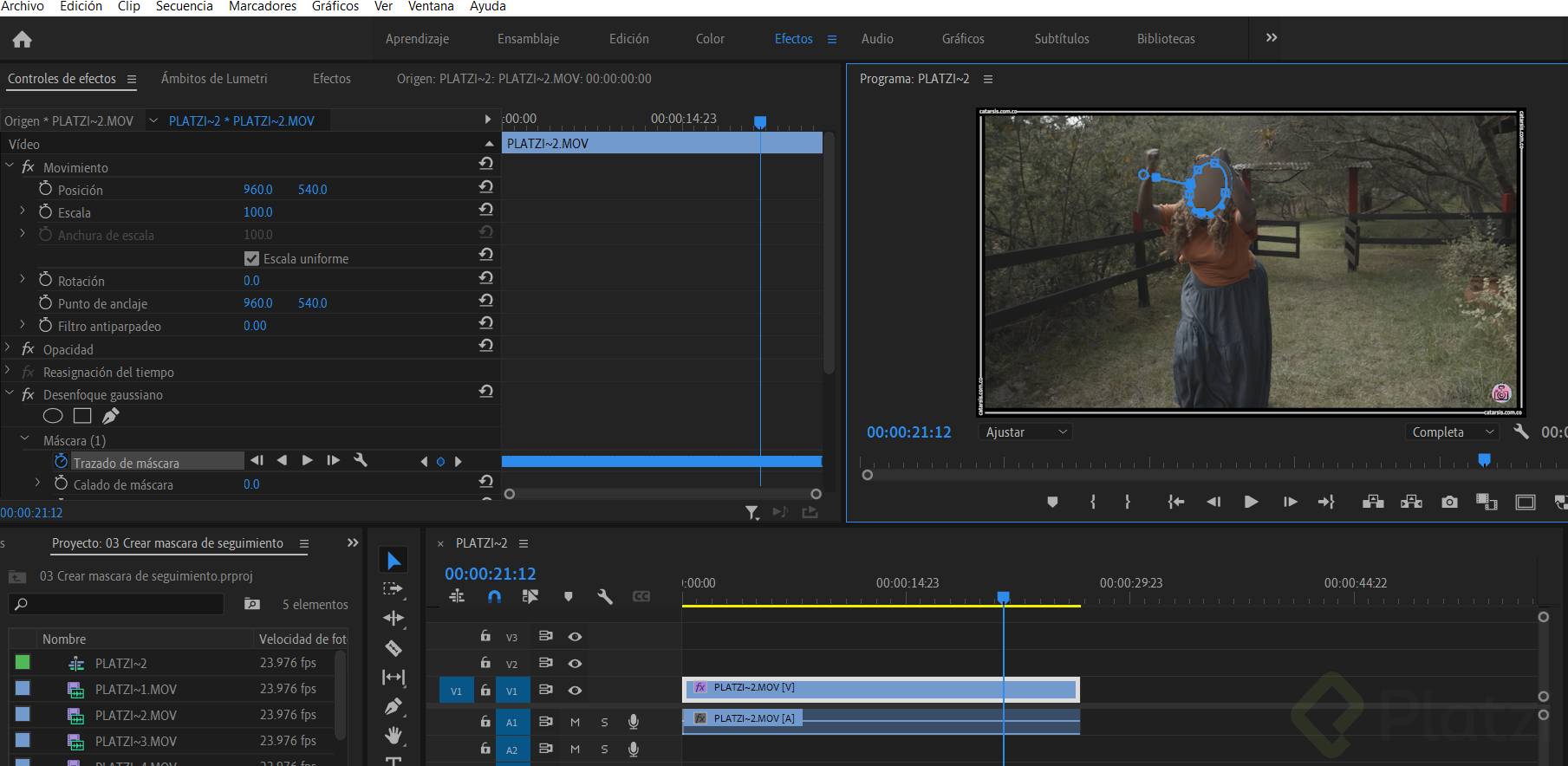Click the Posición X value 960.0

click(x=257, y=190)
